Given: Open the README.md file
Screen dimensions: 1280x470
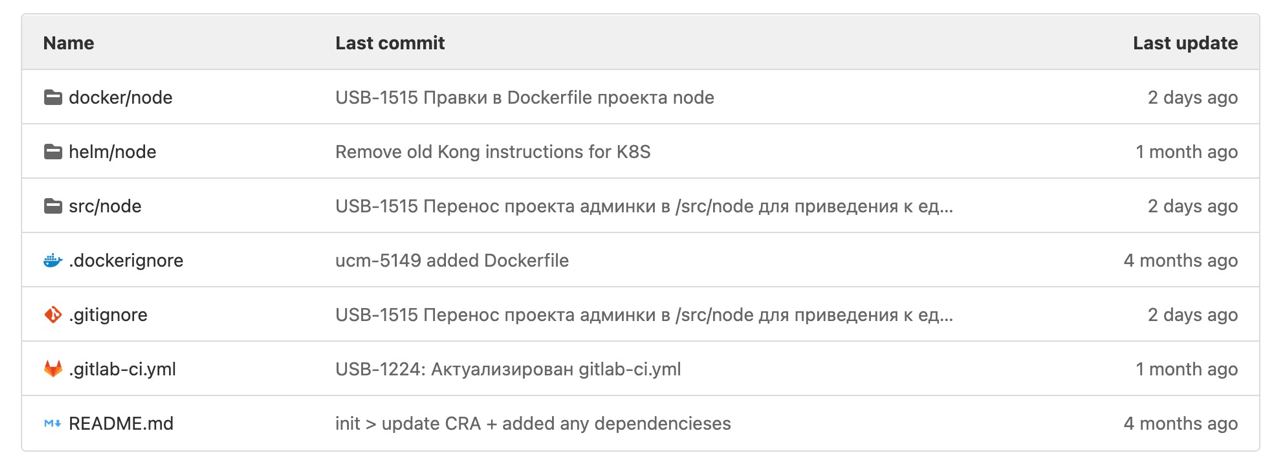Looking at the screenshot, I should tap(121, 424).
